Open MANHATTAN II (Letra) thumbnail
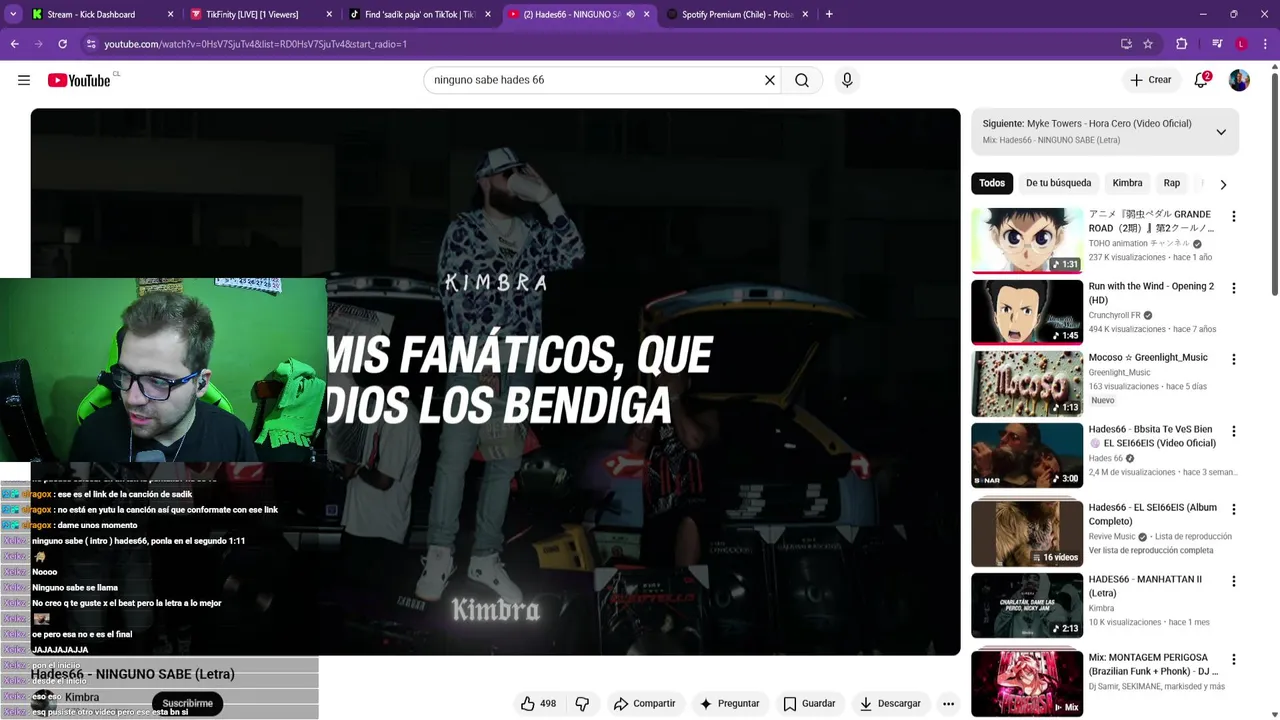The height and width of the screenshot is (720, 1280). coord(1027,605)
